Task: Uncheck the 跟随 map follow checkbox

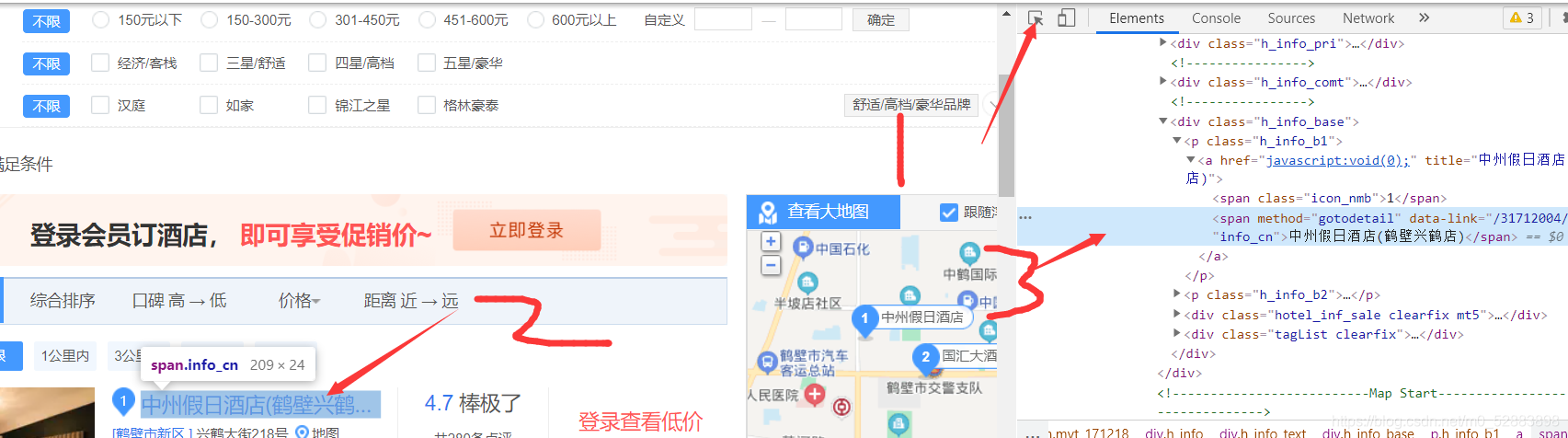Action: pyautogui.click(x=949, y=213)
